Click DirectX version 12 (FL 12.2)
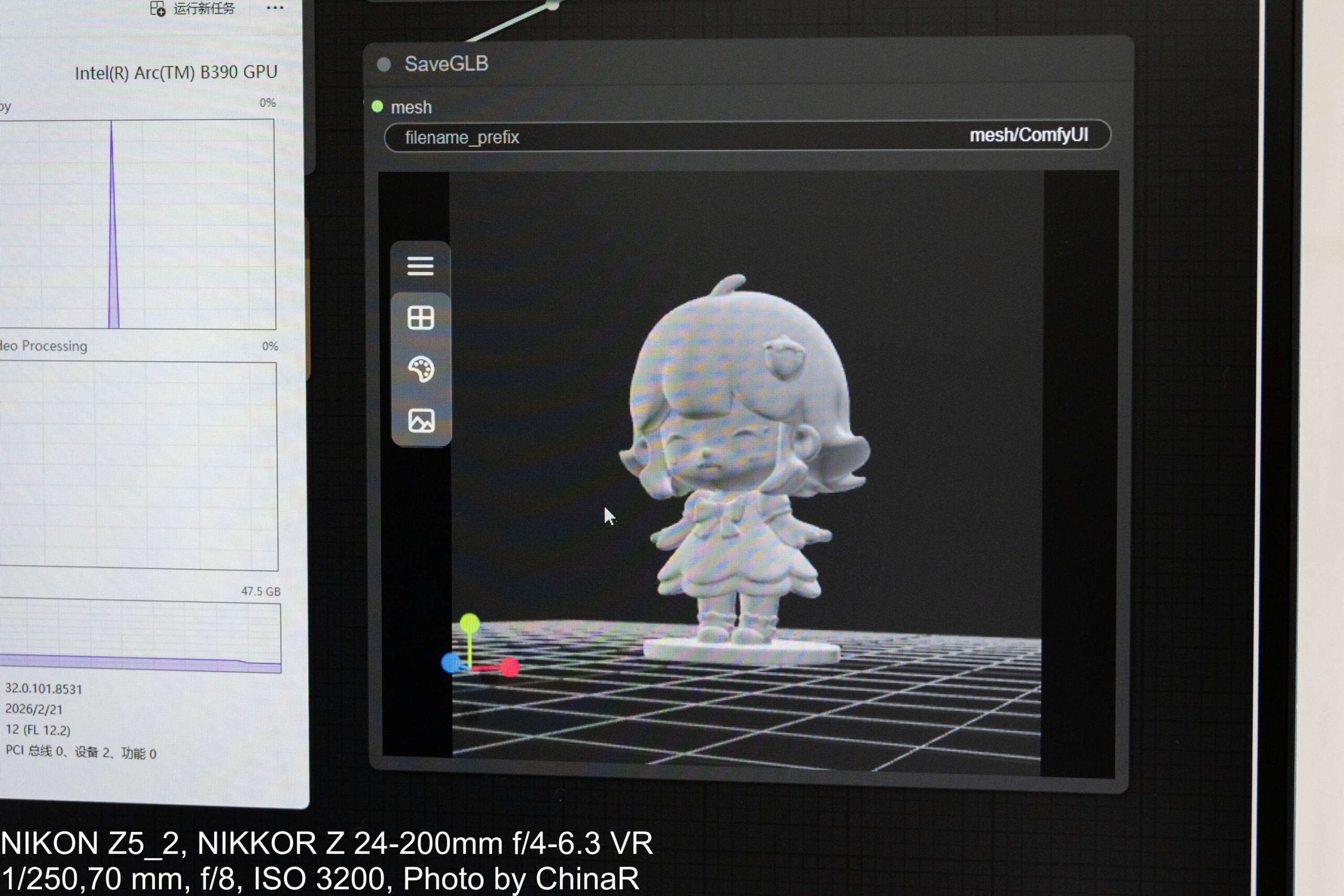This screenshot has height=896, width=1344. click(38, 730)
